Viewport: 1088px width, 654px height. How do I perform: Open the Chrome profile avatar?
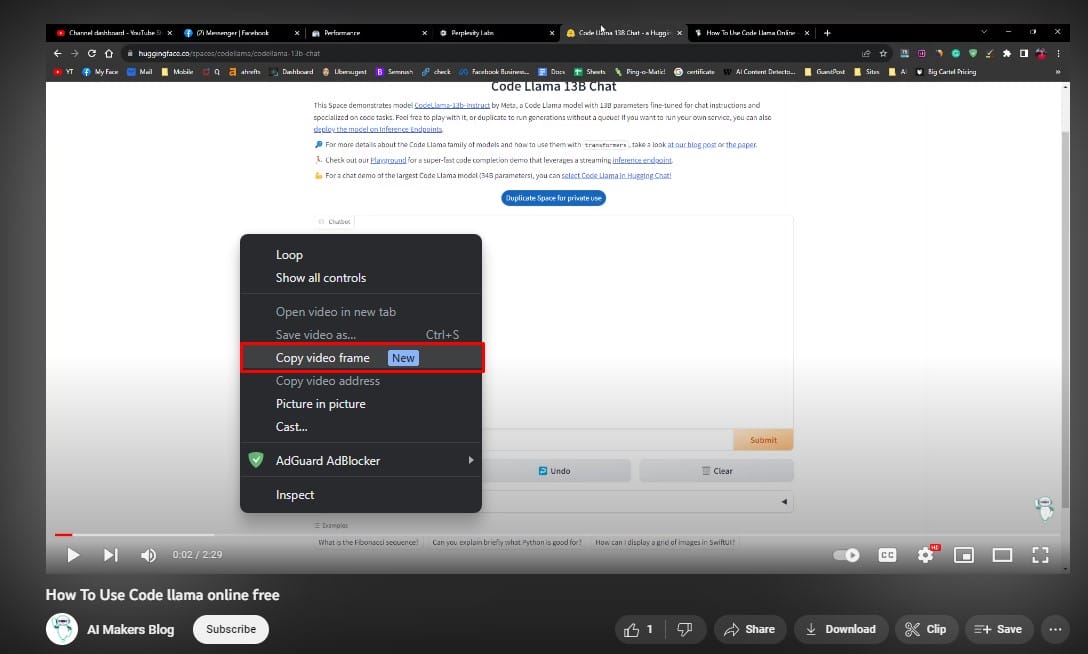pyautogui.click(x=1042, y=53)
